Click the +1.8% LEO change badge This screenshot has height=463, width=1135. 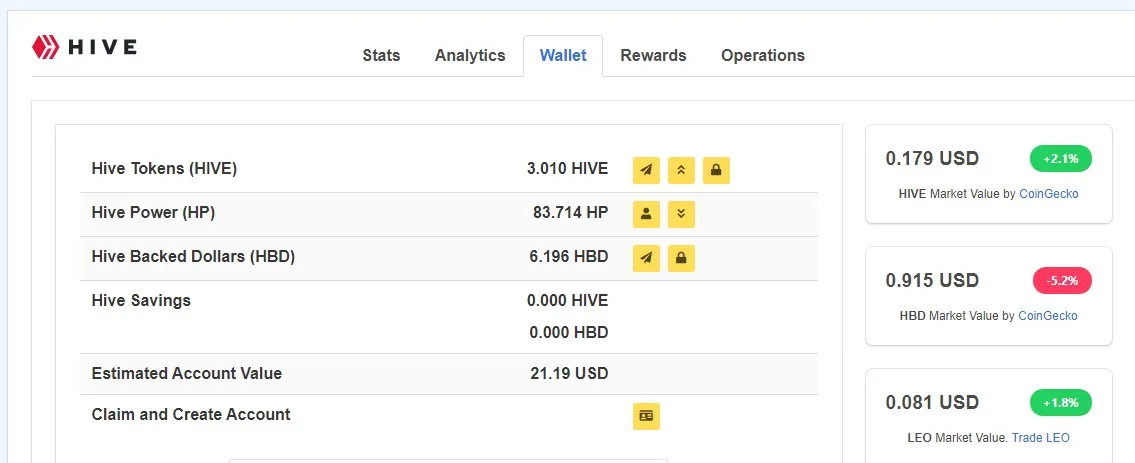click(1060, 402)
